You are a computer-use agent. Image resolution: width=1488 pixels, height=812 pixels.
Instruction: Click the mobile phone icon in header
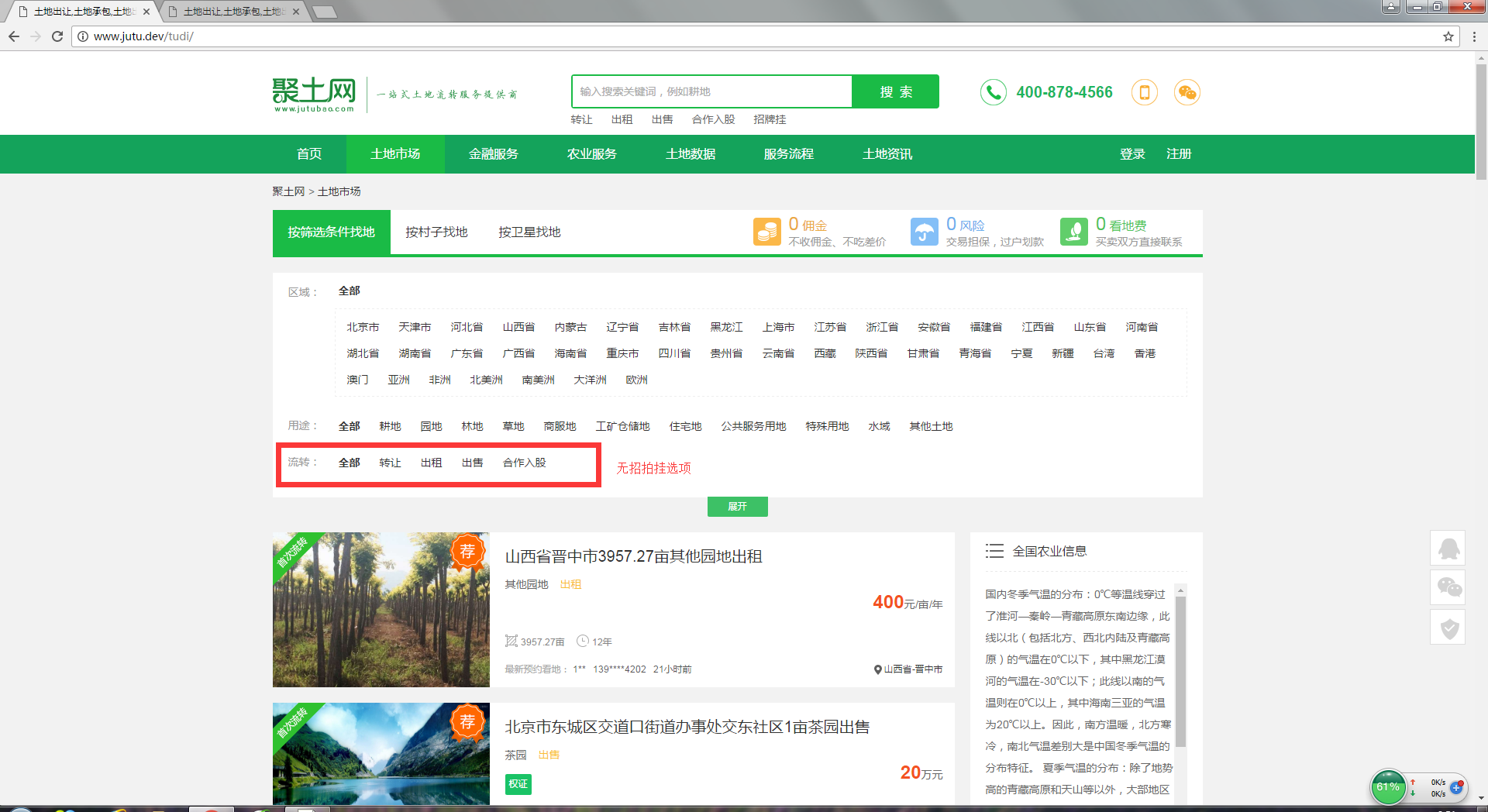(1144, 92)
